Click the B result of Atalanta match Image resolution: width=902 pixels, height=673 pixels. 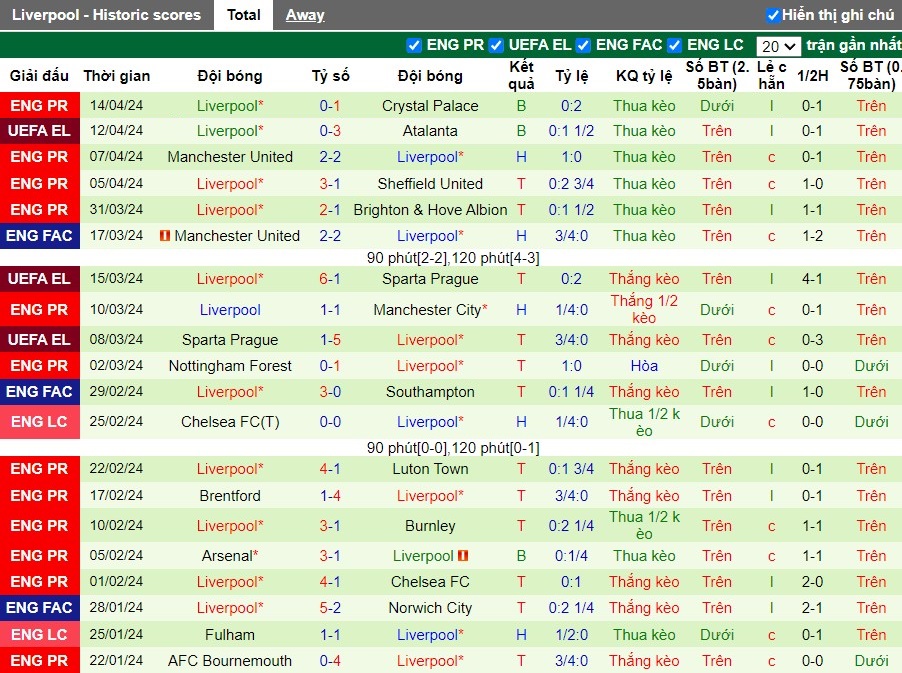[521, 131]
